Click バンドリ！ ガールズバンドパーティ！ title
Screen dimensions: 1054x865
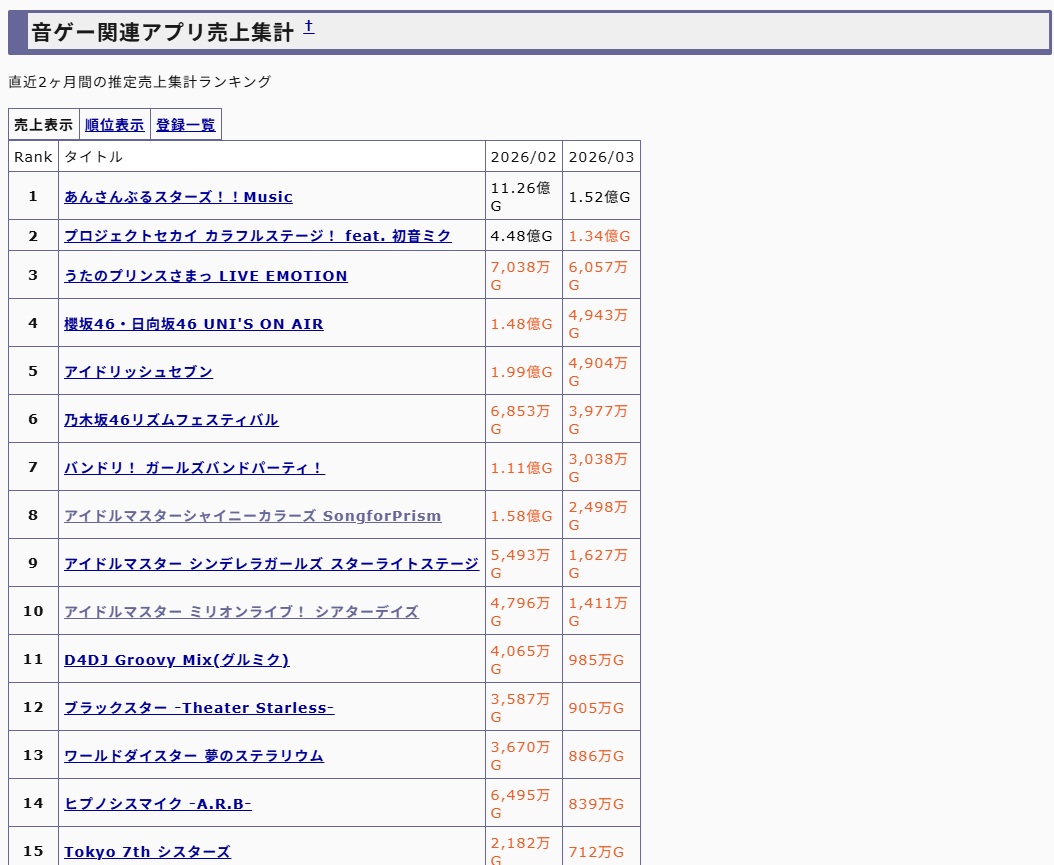coord(194,468)
